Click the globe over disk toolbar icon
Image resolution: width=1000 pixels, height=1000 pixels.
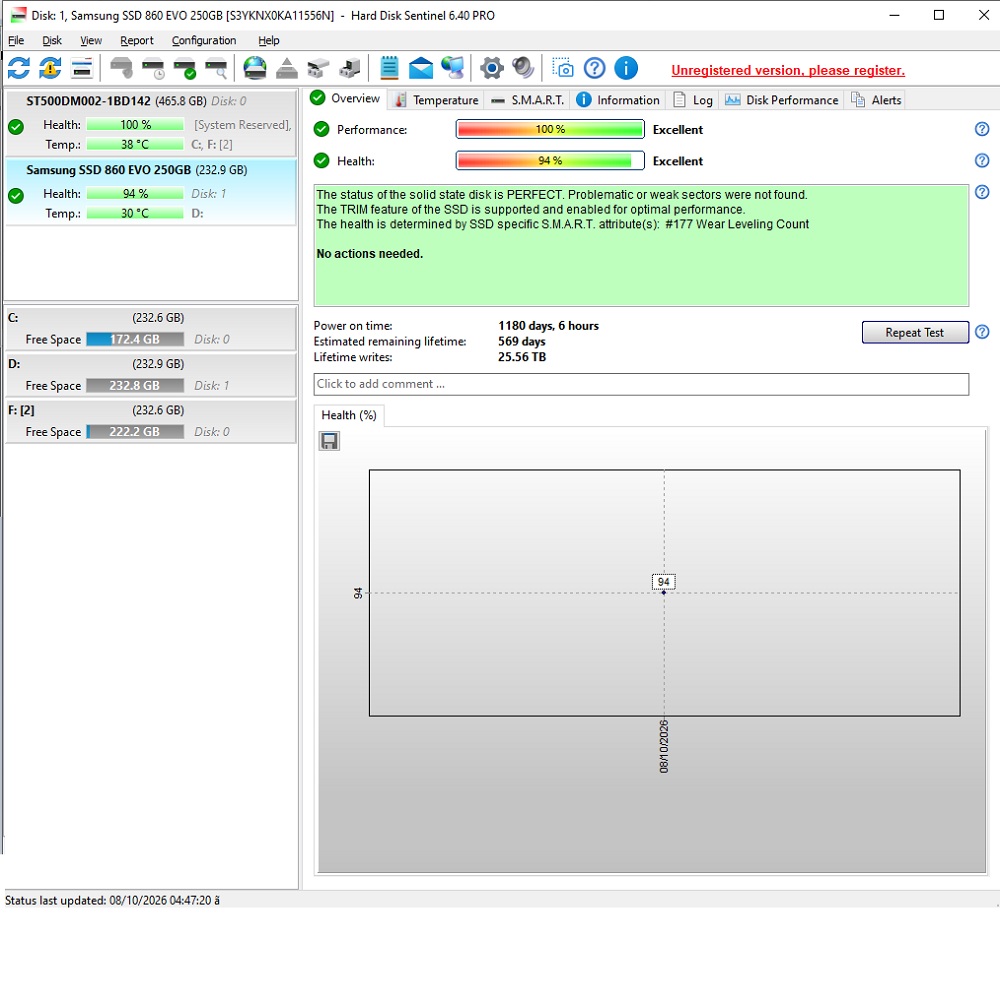coord(255,68)
